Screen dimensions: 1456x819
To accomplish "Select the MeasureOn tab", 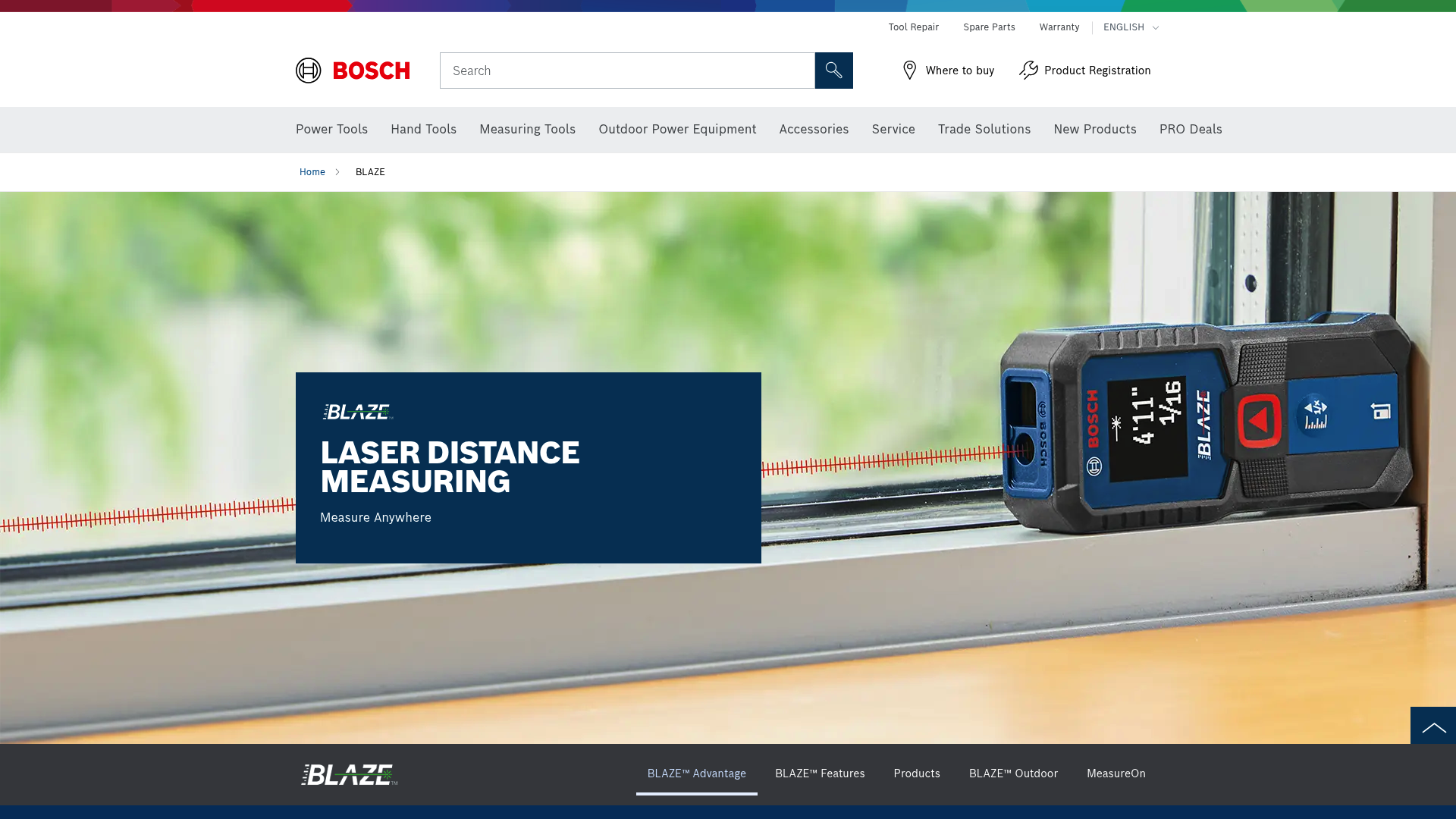I will tap(1116, 773).
